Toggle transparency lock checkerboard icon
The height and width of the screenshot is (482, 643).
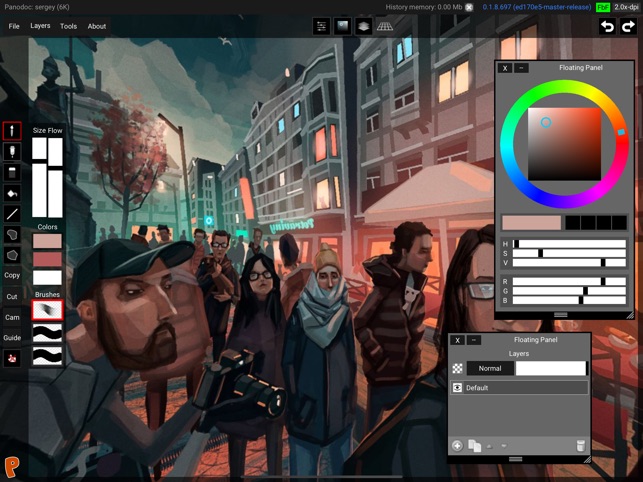pos(457,368)
